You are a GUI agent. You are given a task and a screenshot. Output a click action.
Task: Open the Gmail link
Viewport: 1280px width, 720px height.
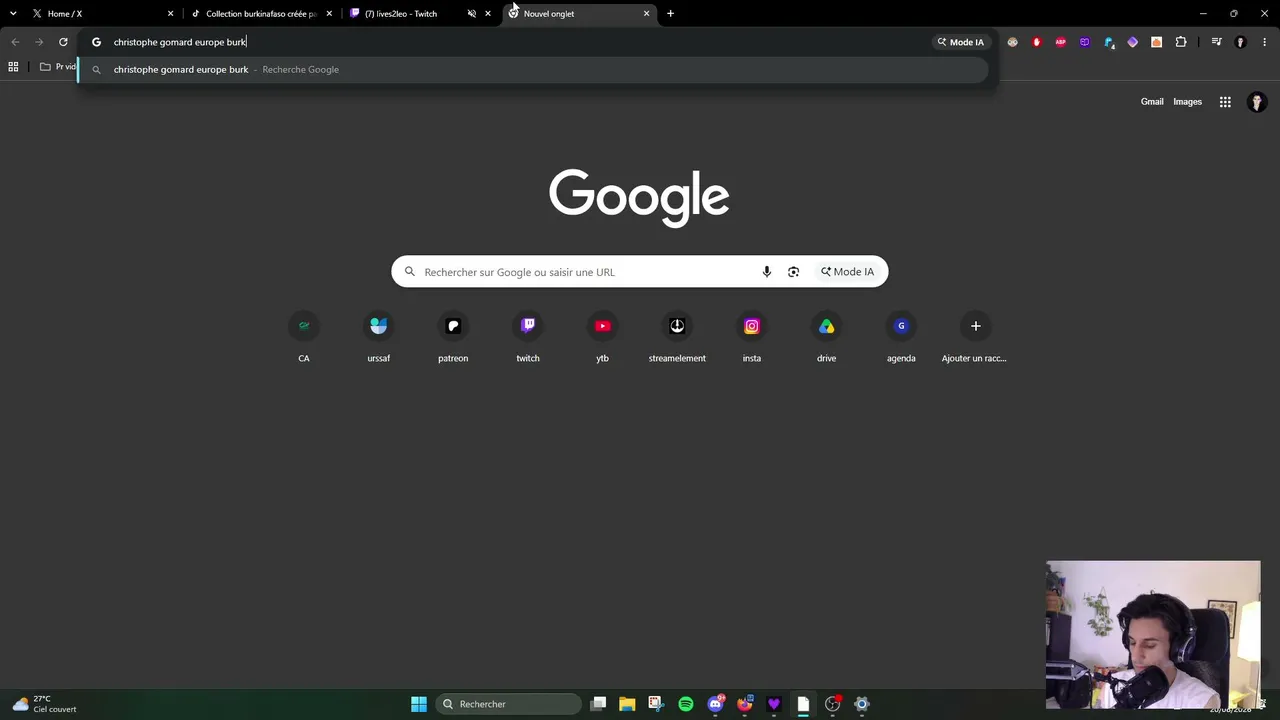[1152, 102]
